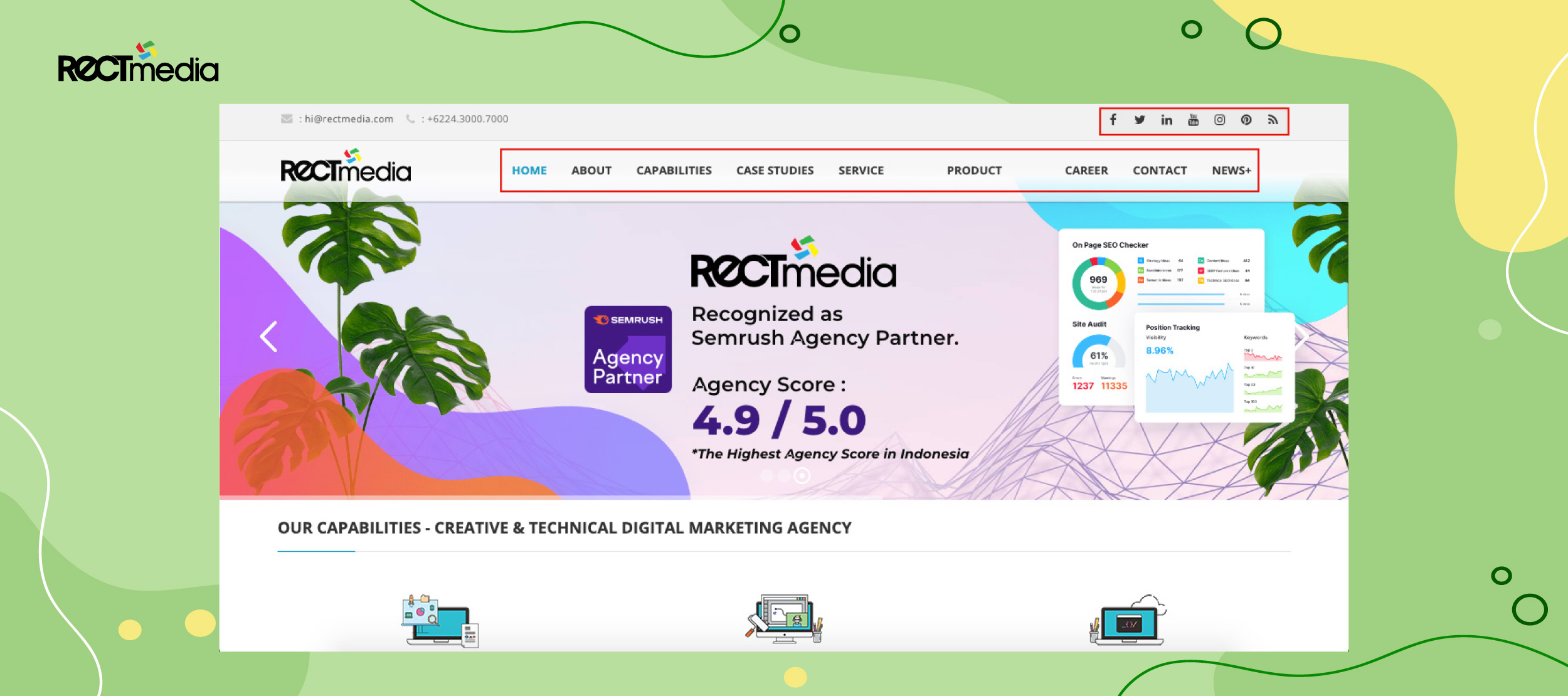The width and height of the screenshot is (1568, 696).
Task: Click the design monitor capability icon
Action: tap(784, 620)
